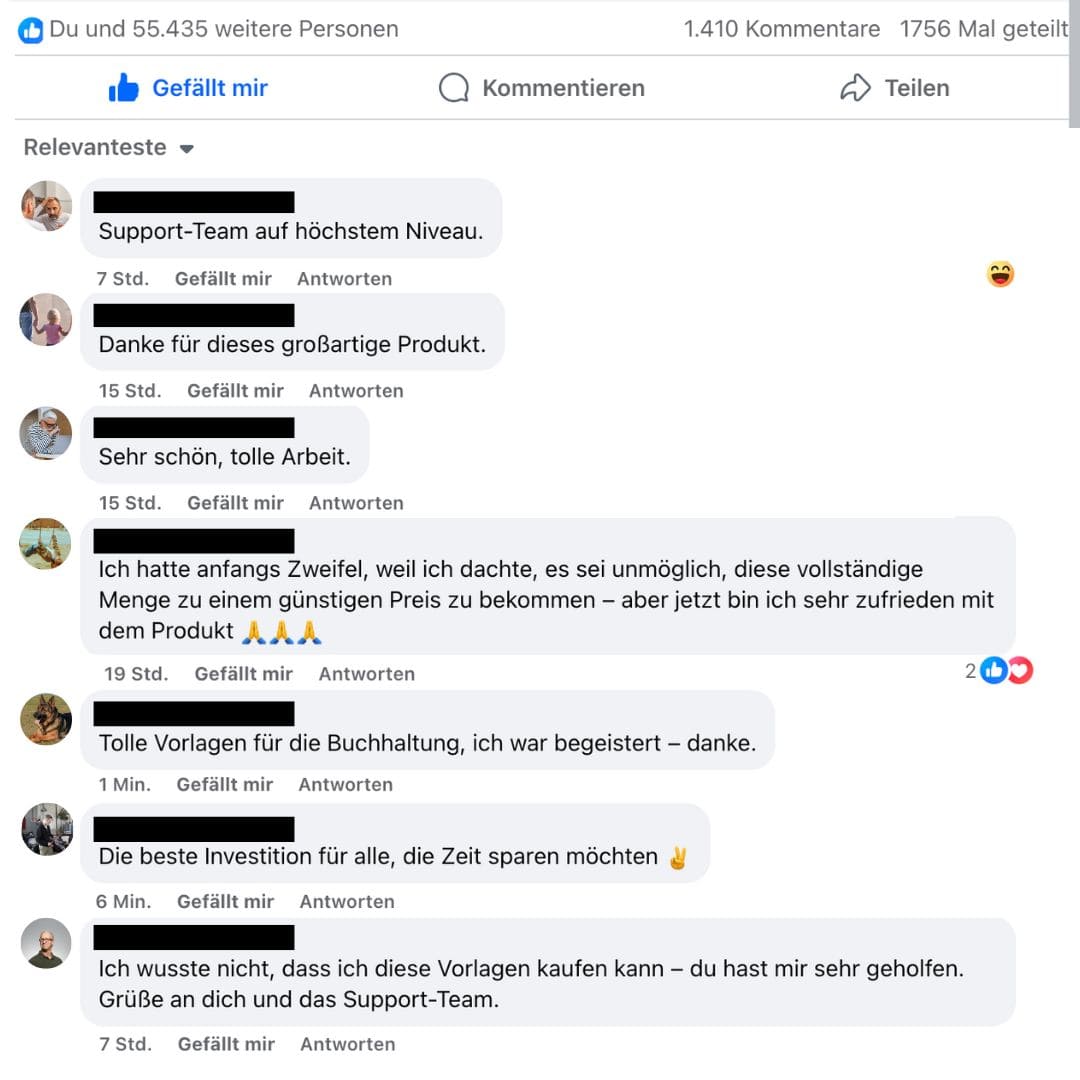Open the Relevanteste comment sort dropdown

point(109,147)
